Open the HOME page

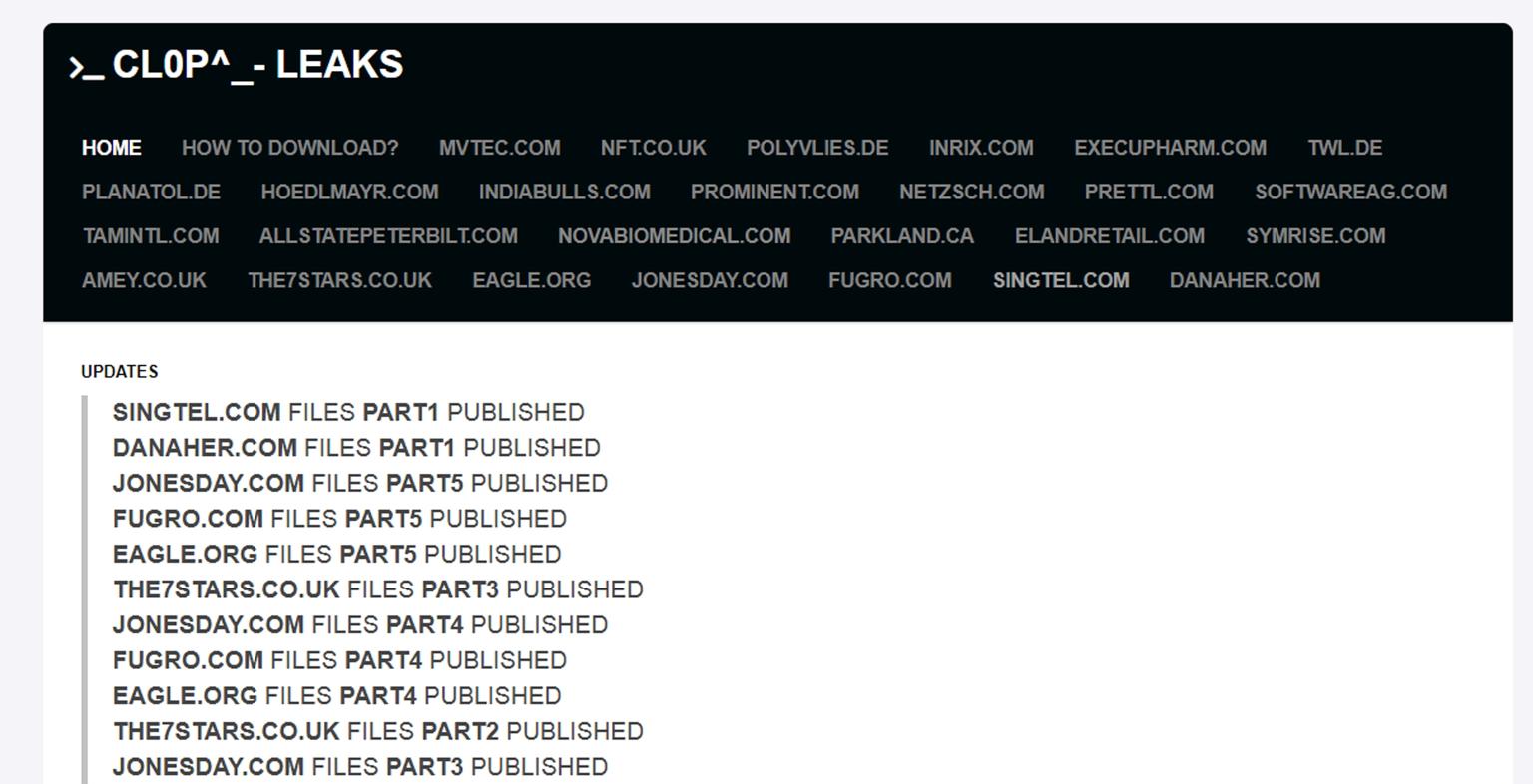(x=111, y=148)
